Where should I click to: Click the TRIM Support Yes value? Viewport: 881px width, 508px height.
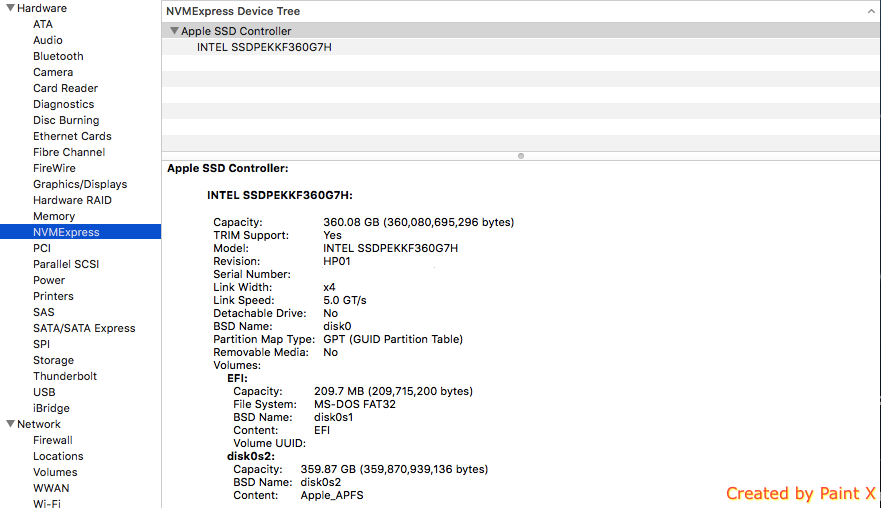point(332,235)
